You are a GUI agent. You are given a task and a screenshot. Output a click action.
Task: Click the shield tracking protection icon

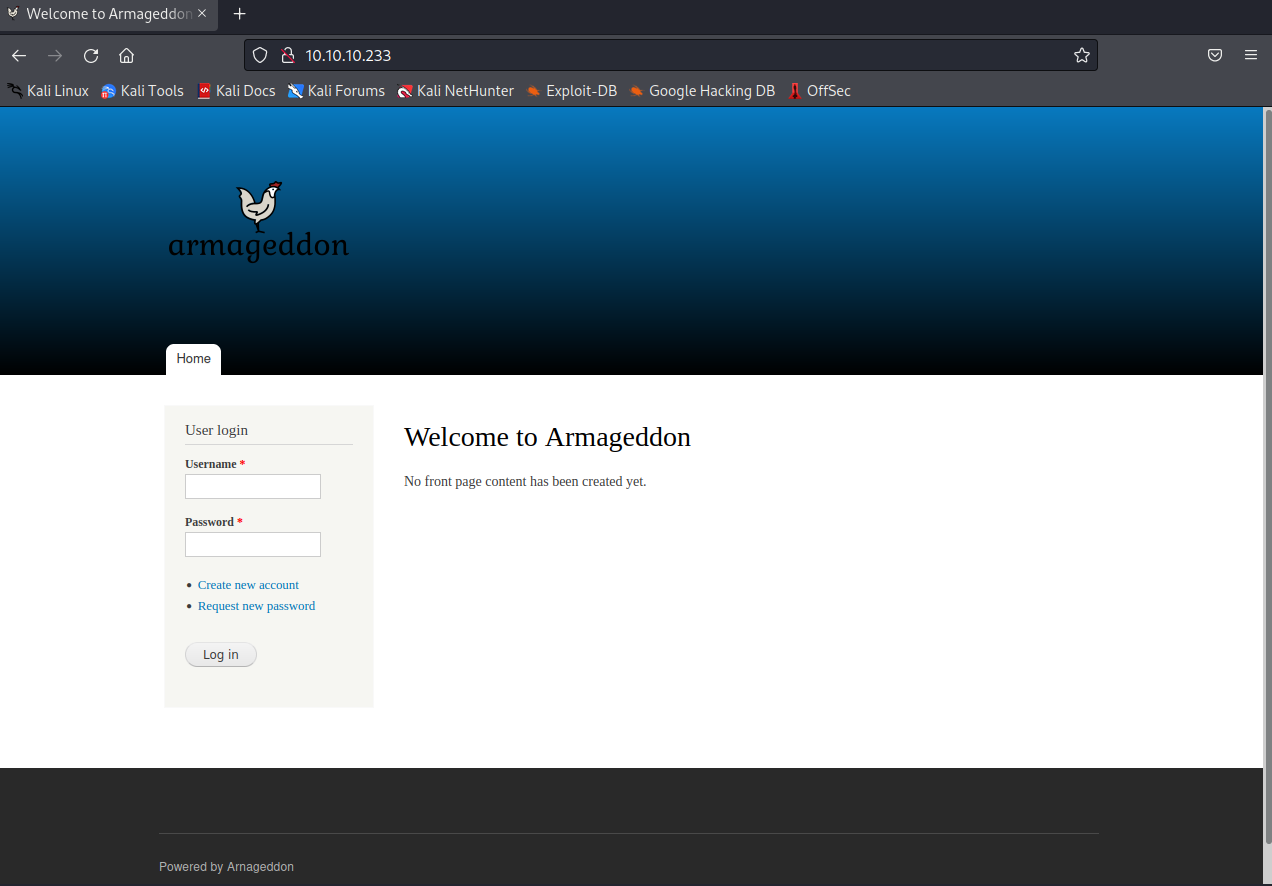click(x=260, y=56)
